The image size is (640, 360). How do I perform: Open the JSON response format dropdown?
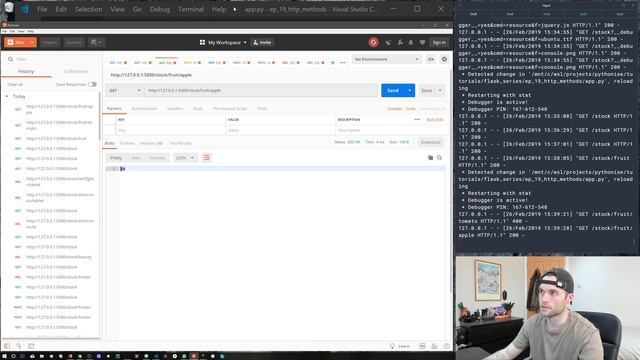tap(185, 158)
